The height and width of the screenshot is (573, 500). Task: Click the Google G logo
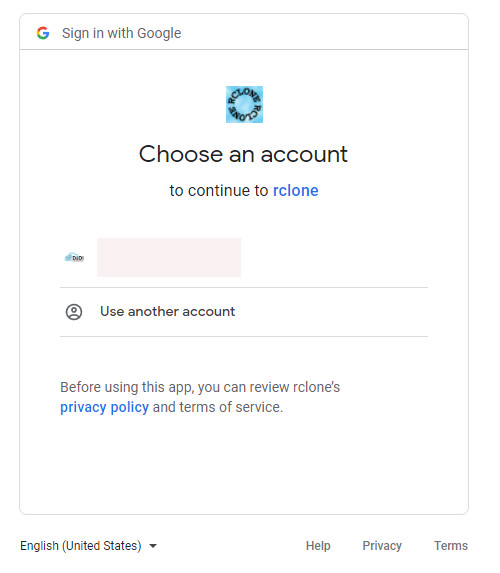pos(43,33)
